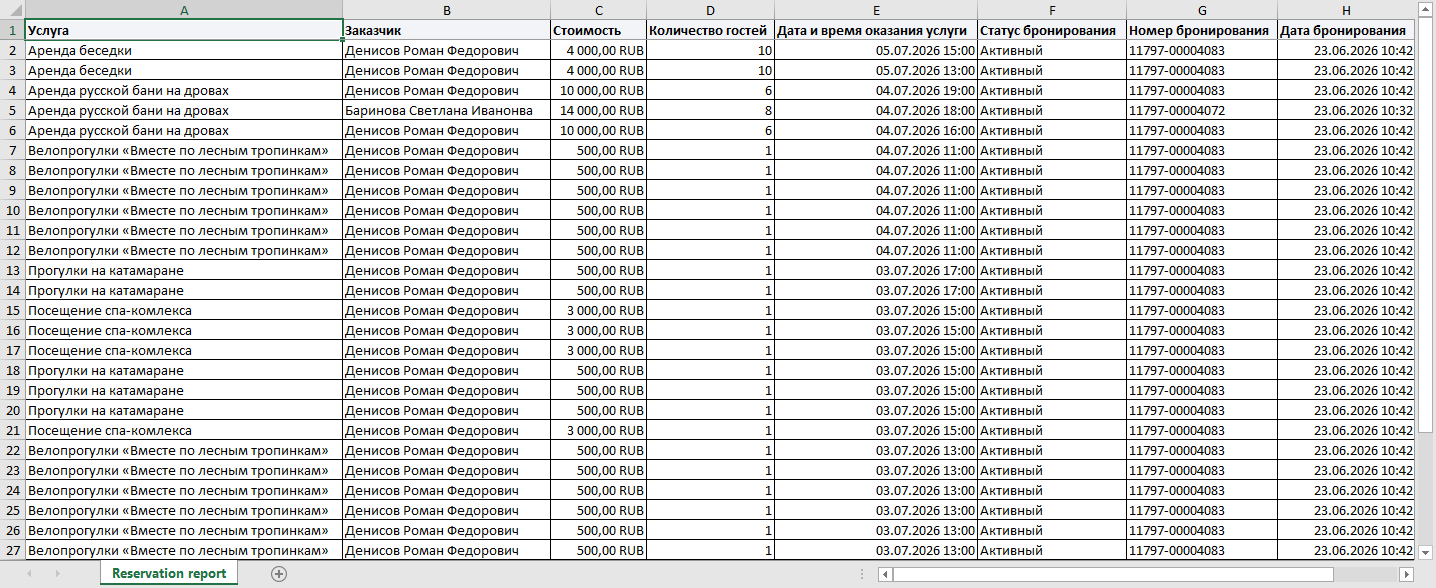Select 'Денисов Роман Федорович' in row 20

pos(446,410)
